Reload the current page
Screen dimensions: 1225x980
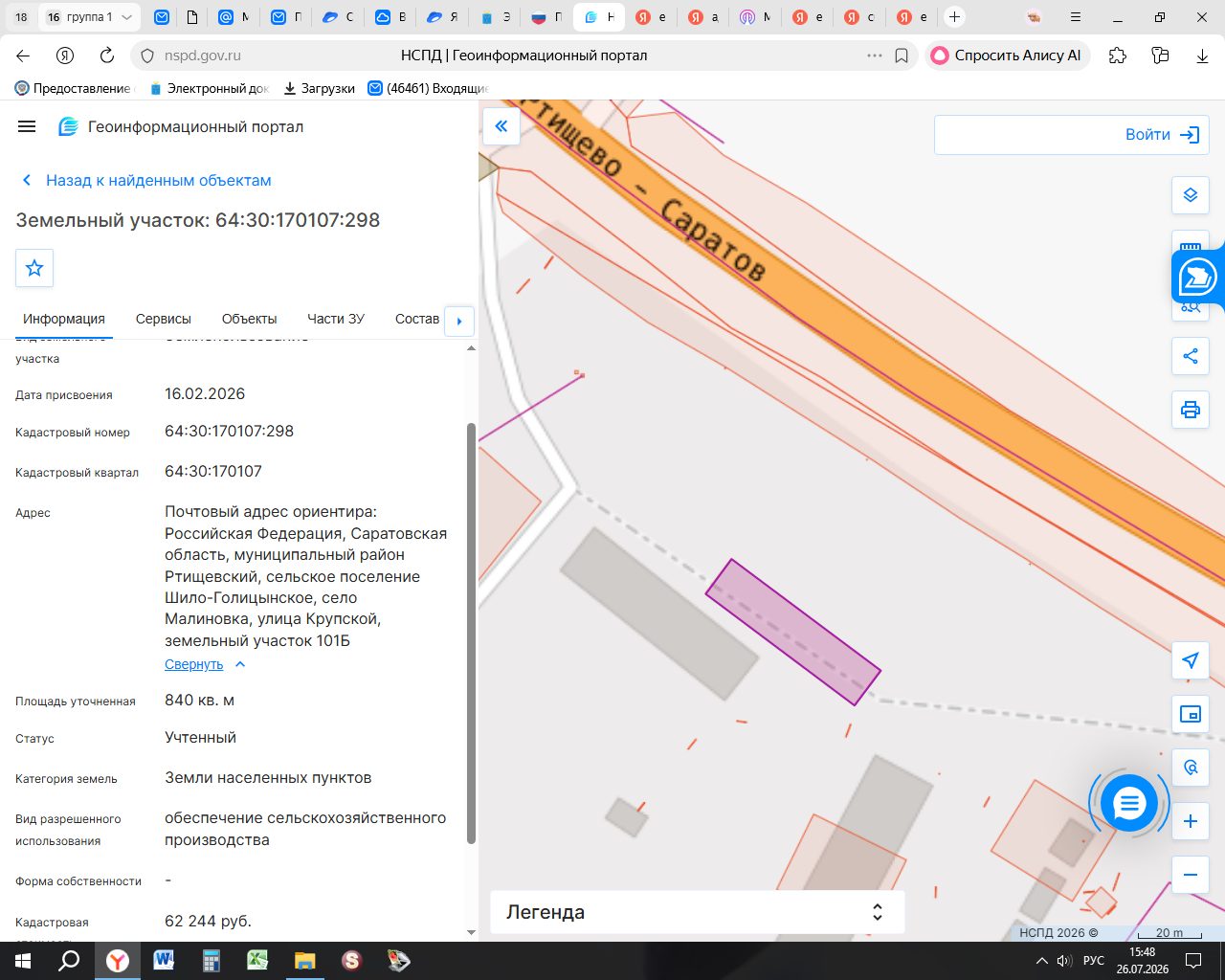107,56
